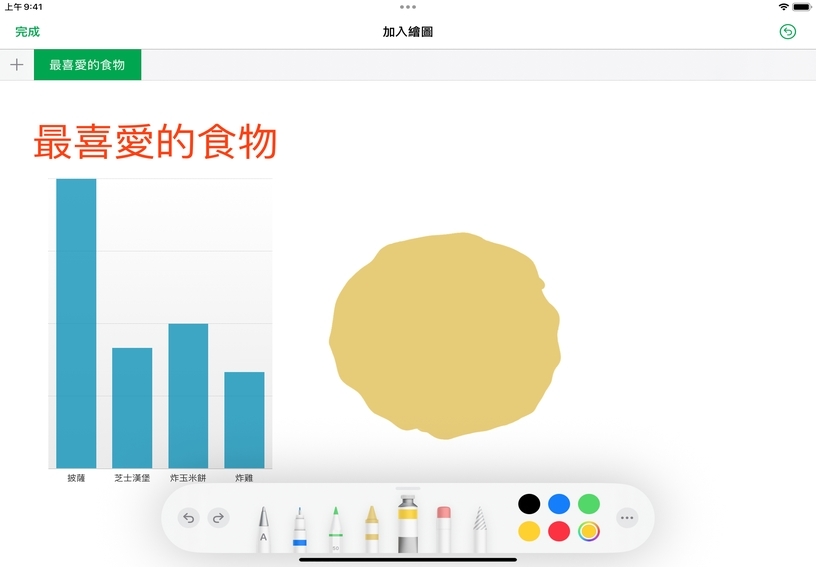Open the multitasking dots at screen top
816x567 pixels.
[x=408, y=7]
